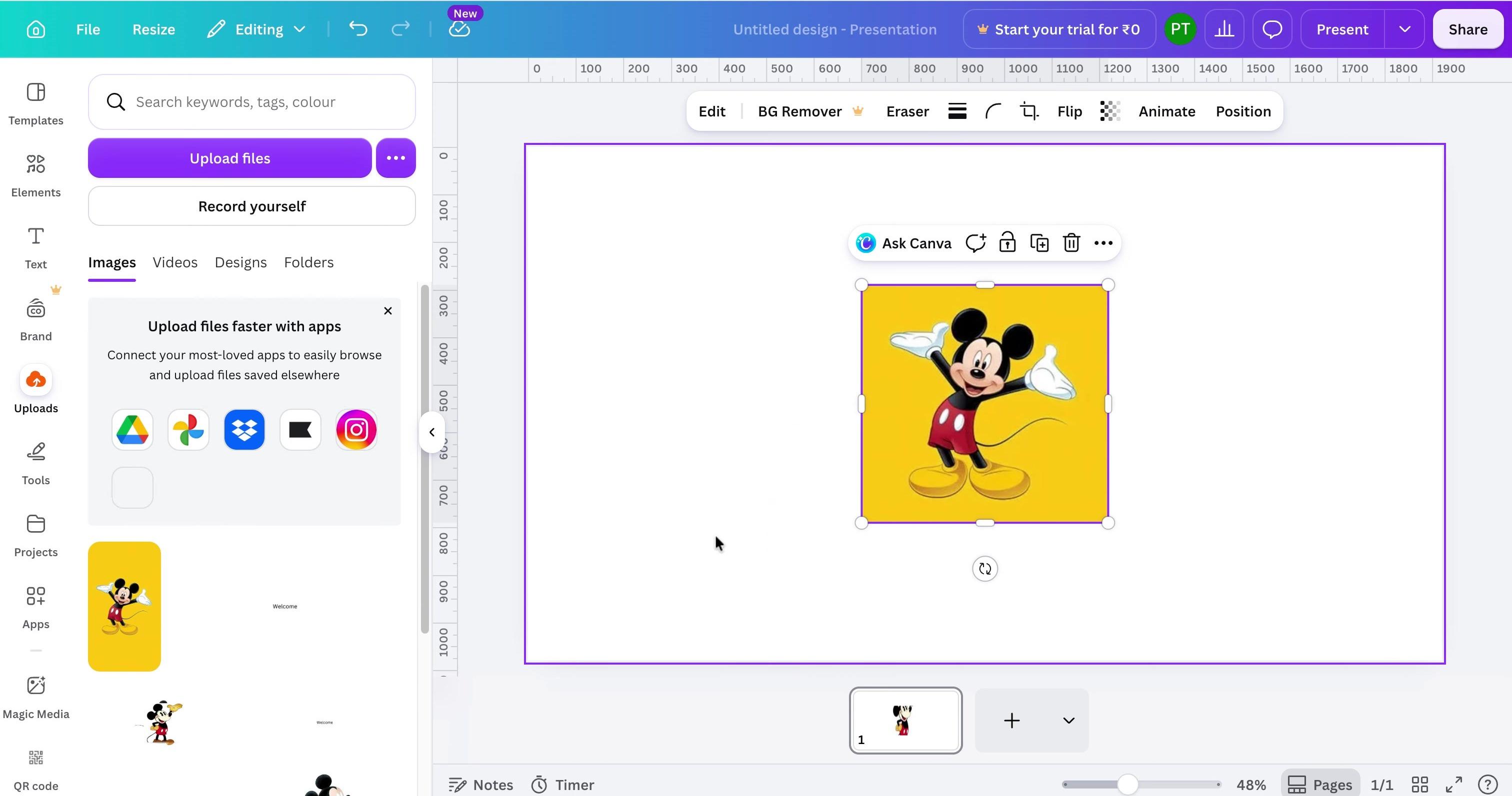Toggle grid view of pages
Image resolution: width=1512 pixels, height=796 pixels.
click(1420, 785)
